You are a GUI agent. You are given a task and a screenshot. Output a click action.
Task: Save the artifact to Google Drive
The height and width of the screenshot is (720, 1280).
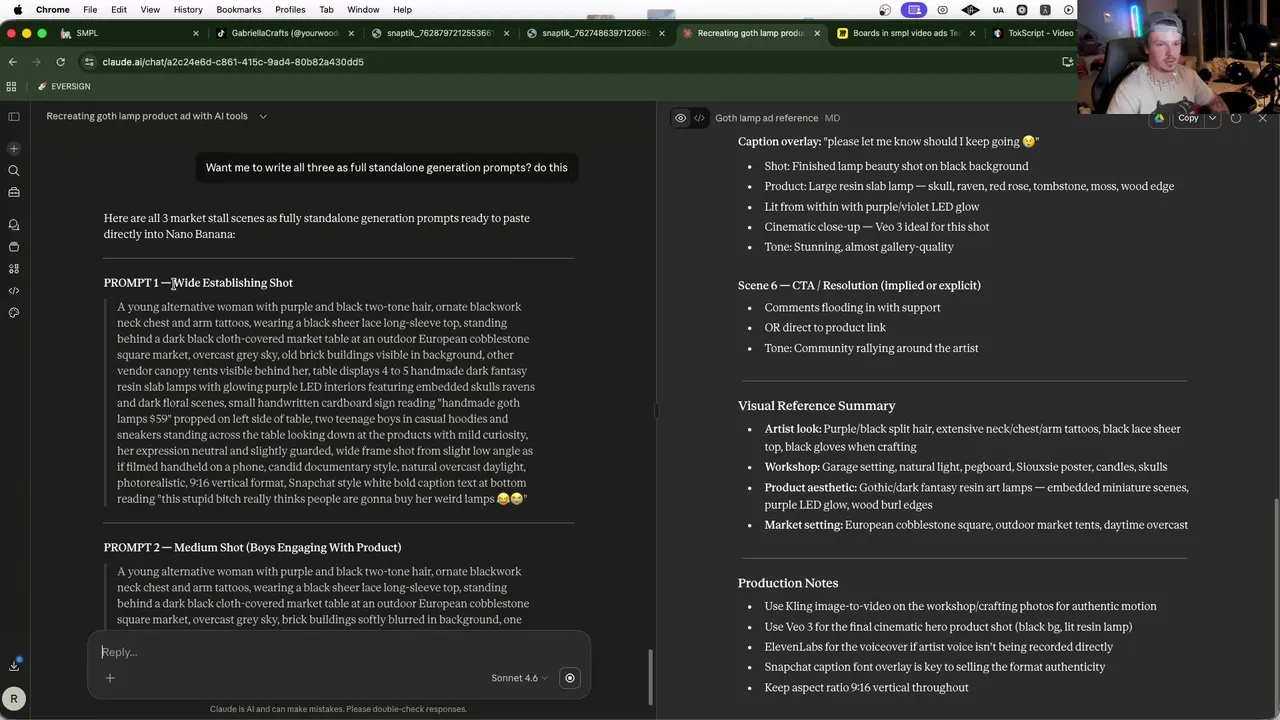[1159, 118]
